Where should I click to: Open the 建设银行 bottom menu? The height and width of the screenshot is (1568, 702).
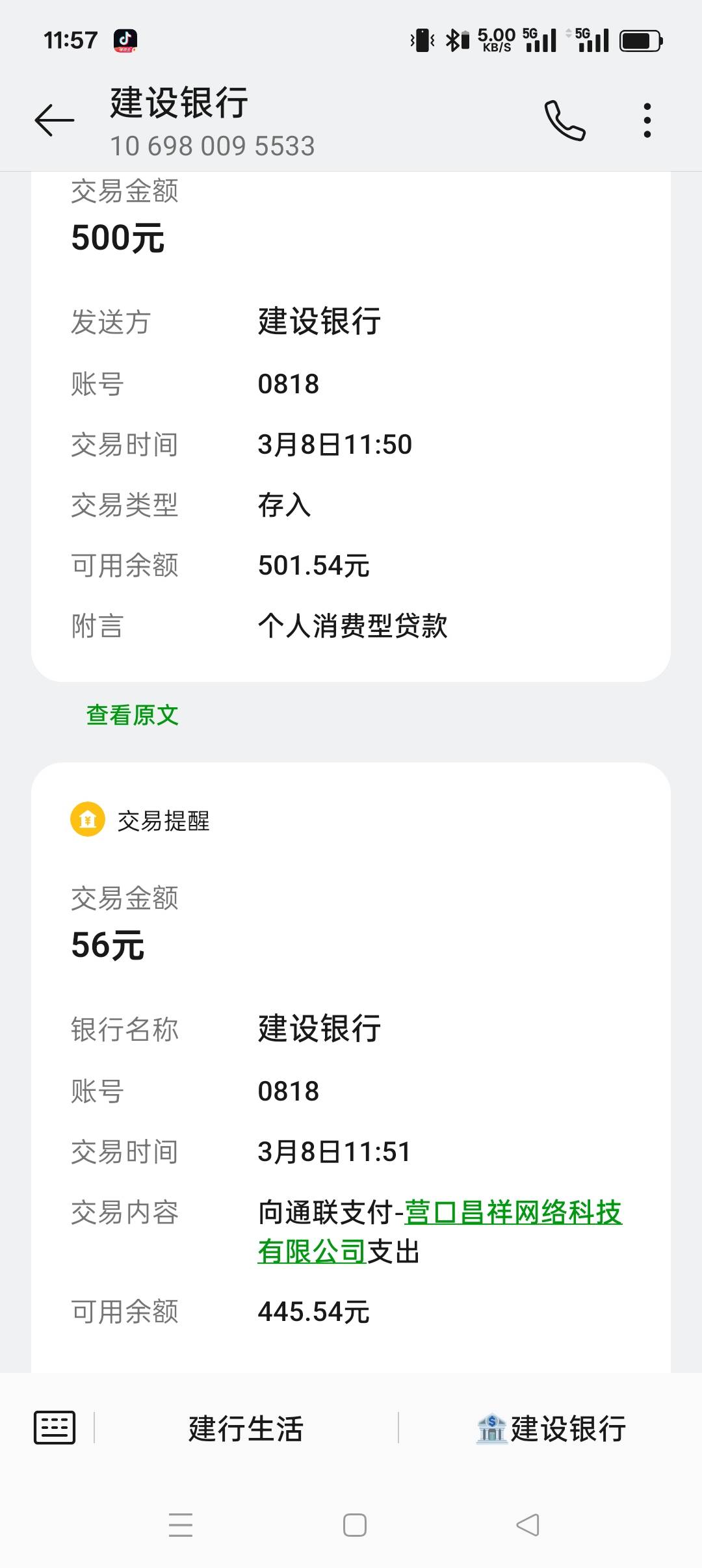(551, 1429)
